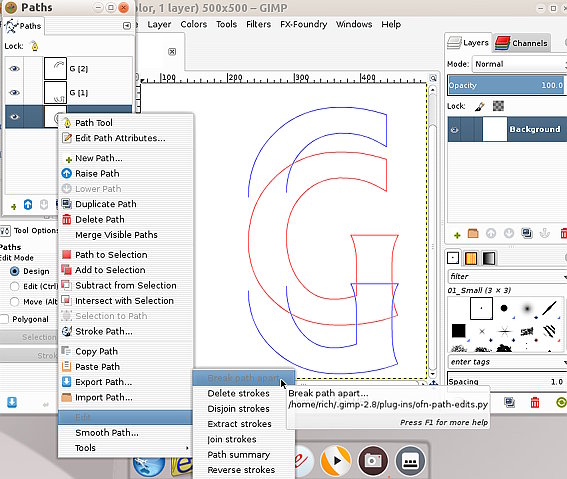Open the Windows menu
Viewport: 567px width, 479px height.
[354, 24]
